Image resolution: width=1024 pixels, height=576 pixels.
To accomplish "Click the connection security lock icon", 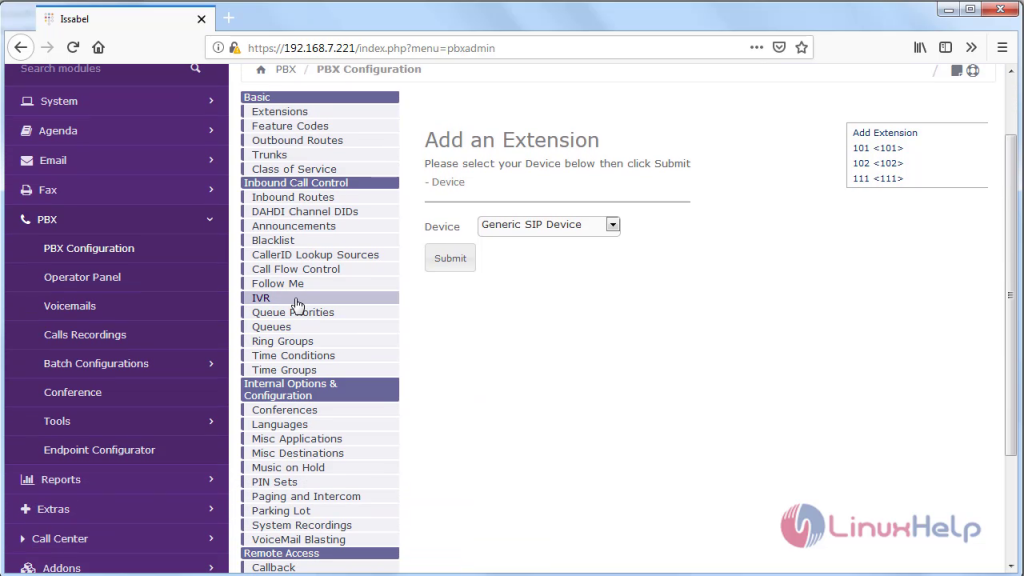I will coord(234,48).
